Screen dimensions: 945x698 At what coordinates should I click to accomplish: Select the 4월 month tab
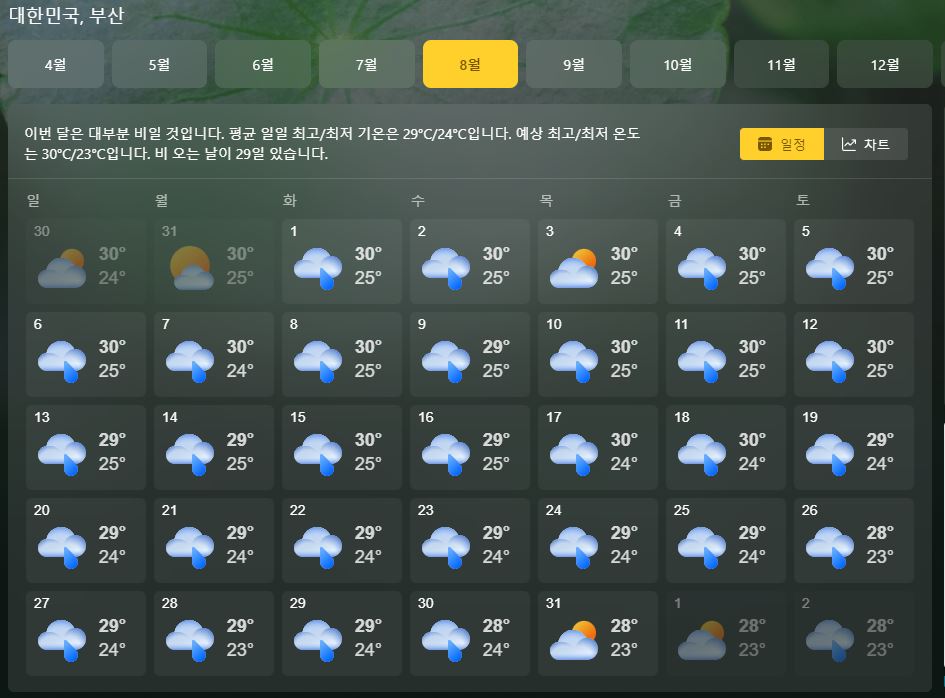pos(55,64)
